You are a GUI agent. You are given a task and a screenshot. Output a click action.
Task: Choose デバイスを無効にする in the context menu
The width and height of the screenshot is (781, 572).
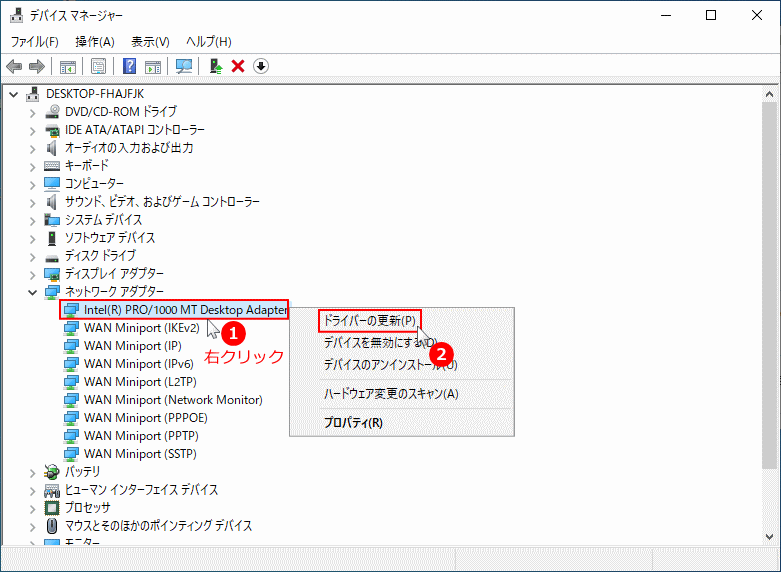(401, 342)
